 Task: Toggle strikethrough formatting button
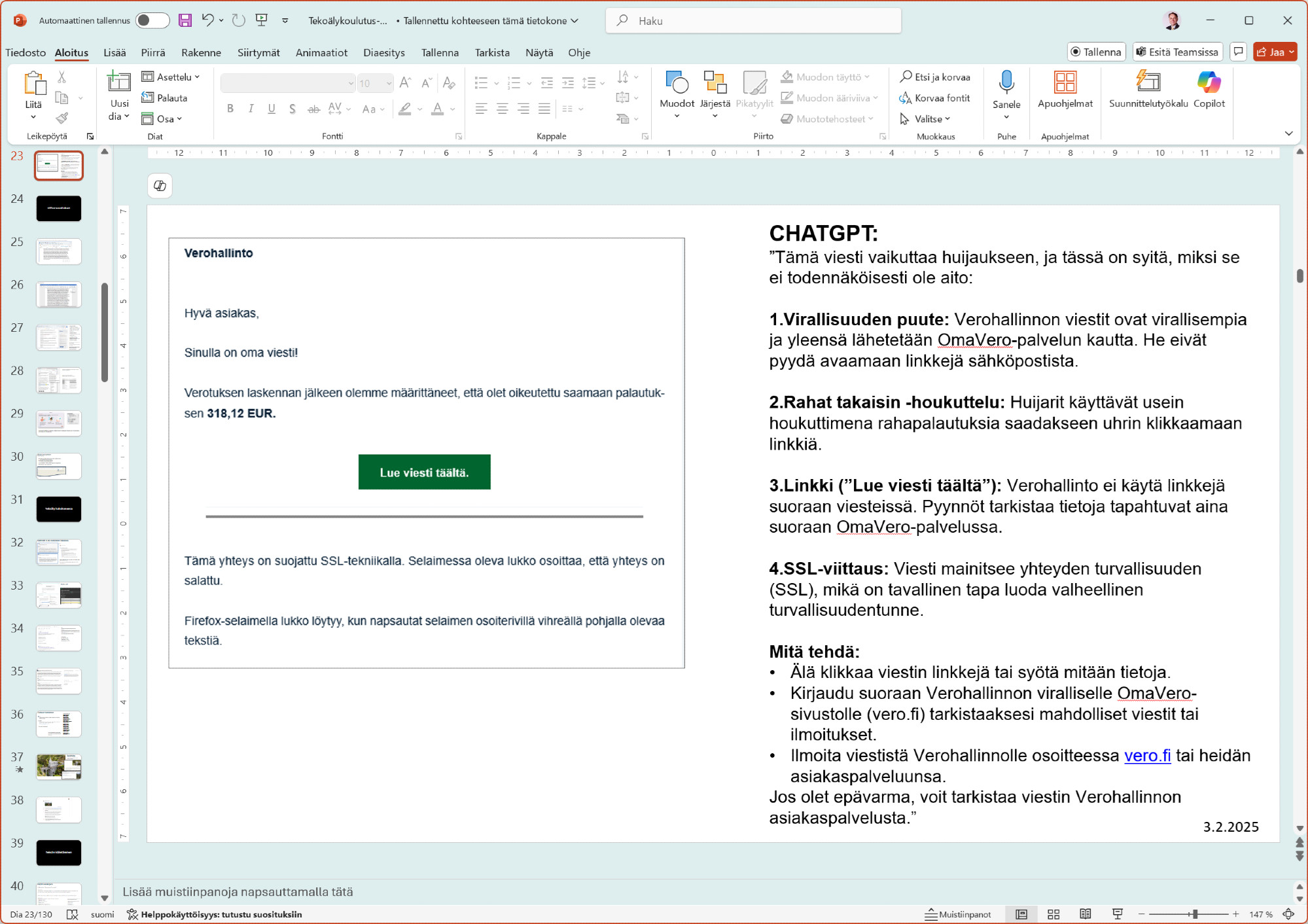point(314,109)
